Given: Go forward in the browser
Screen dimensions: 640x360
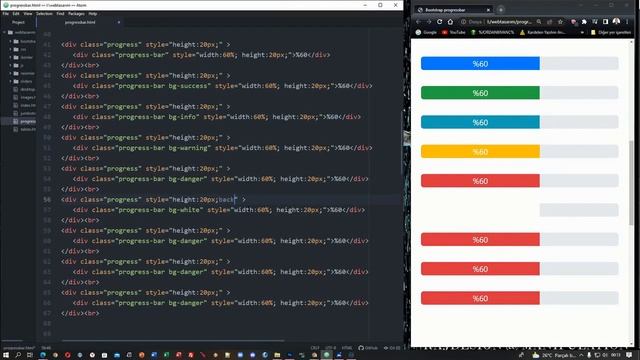Looking at the screenshot, I should tap(429, 22).
